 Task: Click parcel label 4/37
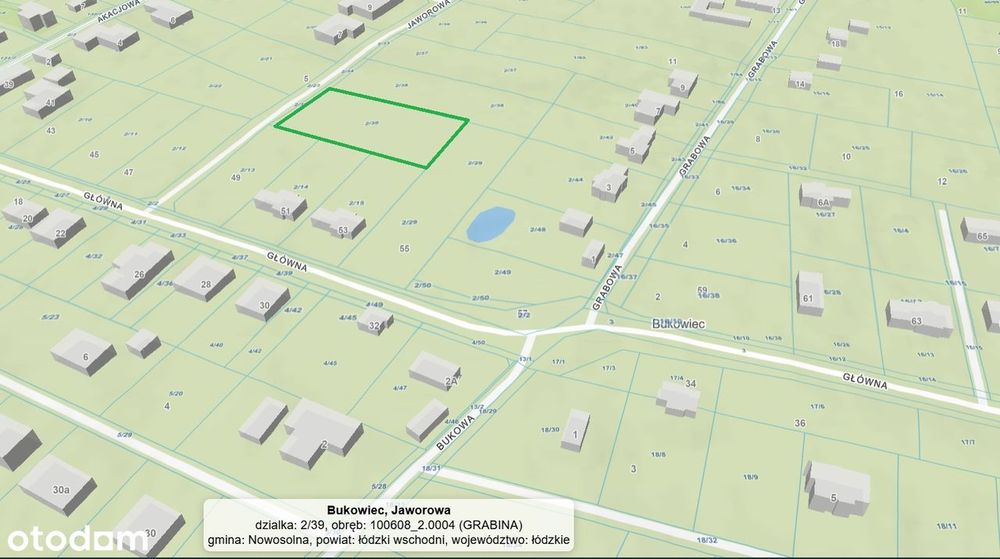pyautogui.click(x=239, y=257)
